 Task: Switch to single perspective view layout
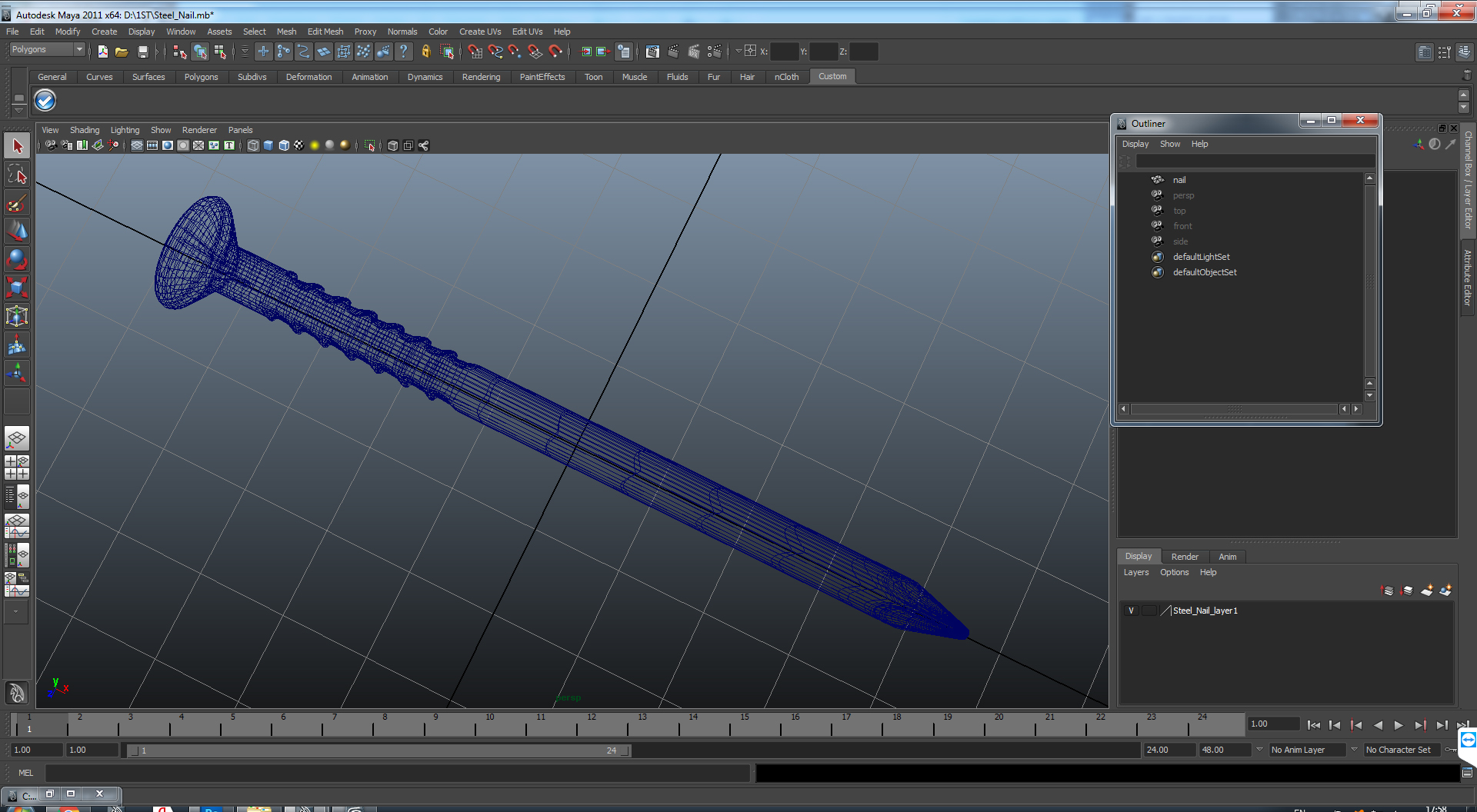coord(17,439)
